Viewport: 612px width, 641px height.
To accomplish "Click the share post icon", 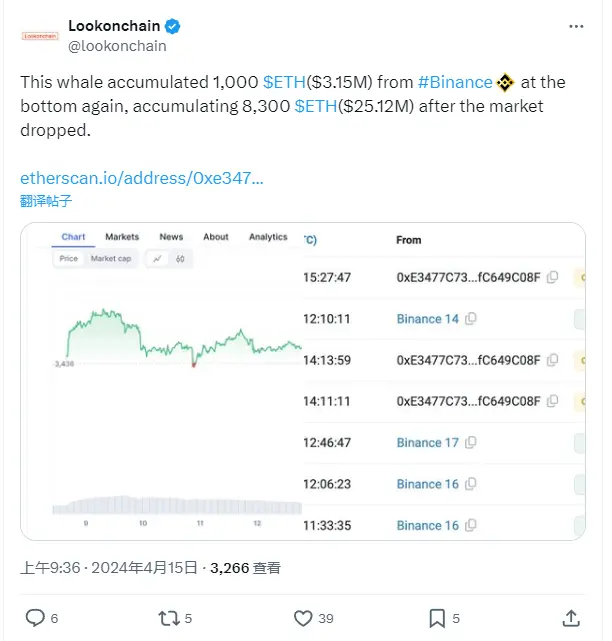I will (571, 617).
